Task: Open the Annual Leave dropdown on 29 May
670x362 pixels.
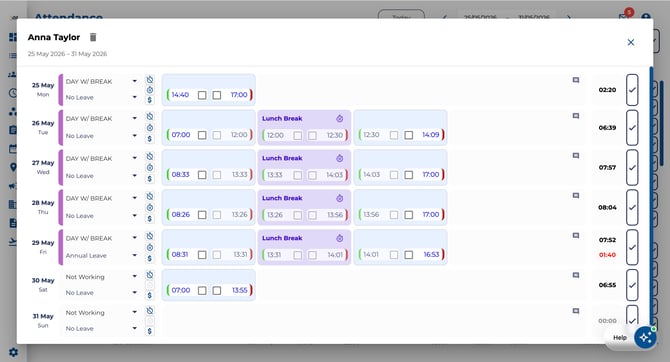Action: (101, 255)
